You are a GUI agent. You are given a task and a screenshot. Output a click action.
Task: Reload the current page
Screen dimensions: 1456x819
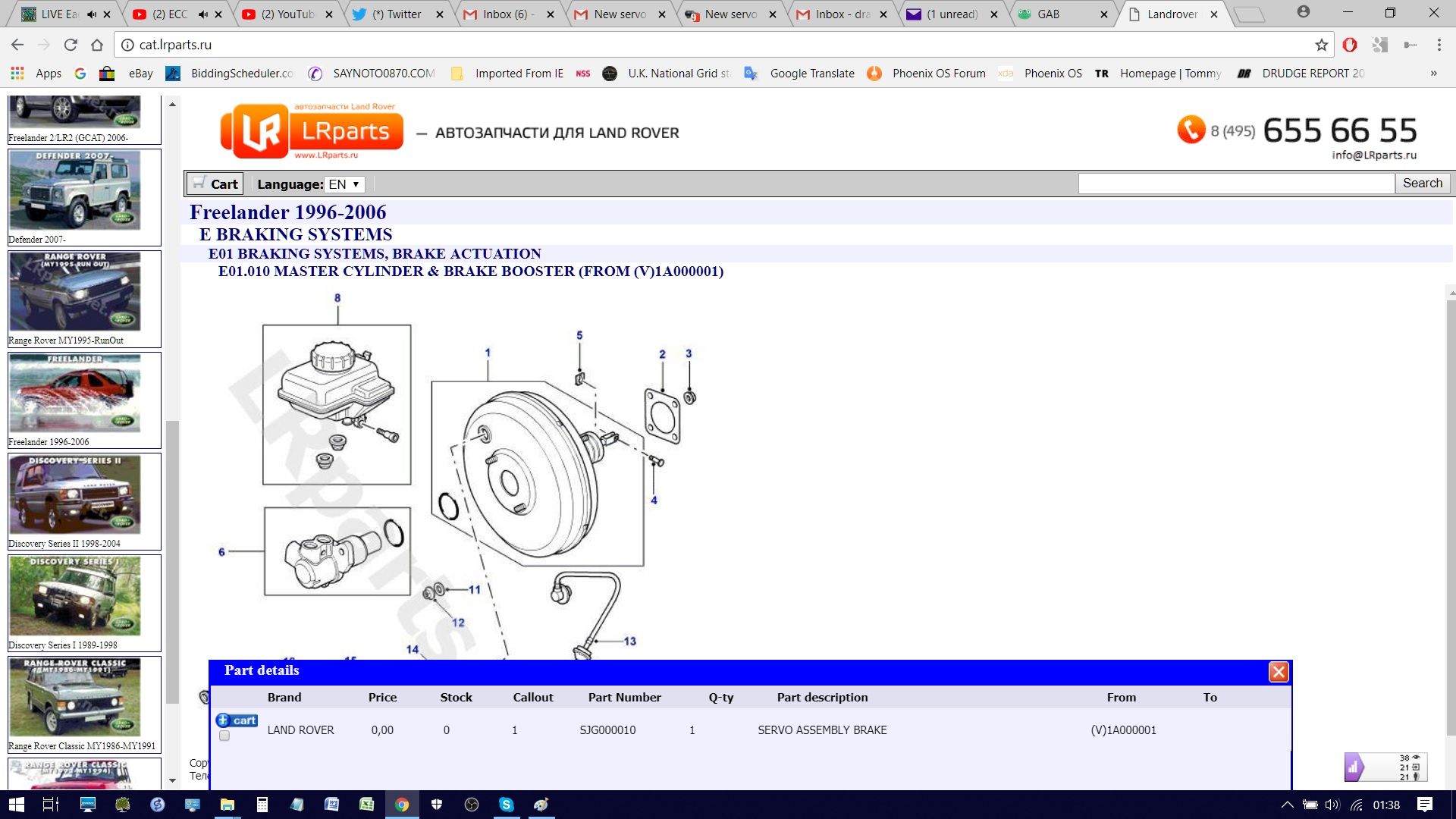71,45
